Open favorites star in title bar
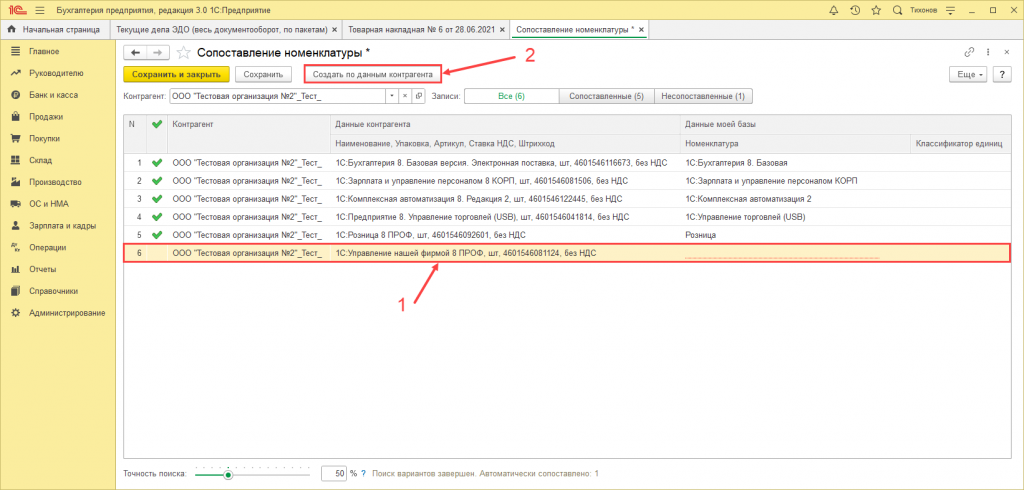1024x490 pixels. (876, 10)
